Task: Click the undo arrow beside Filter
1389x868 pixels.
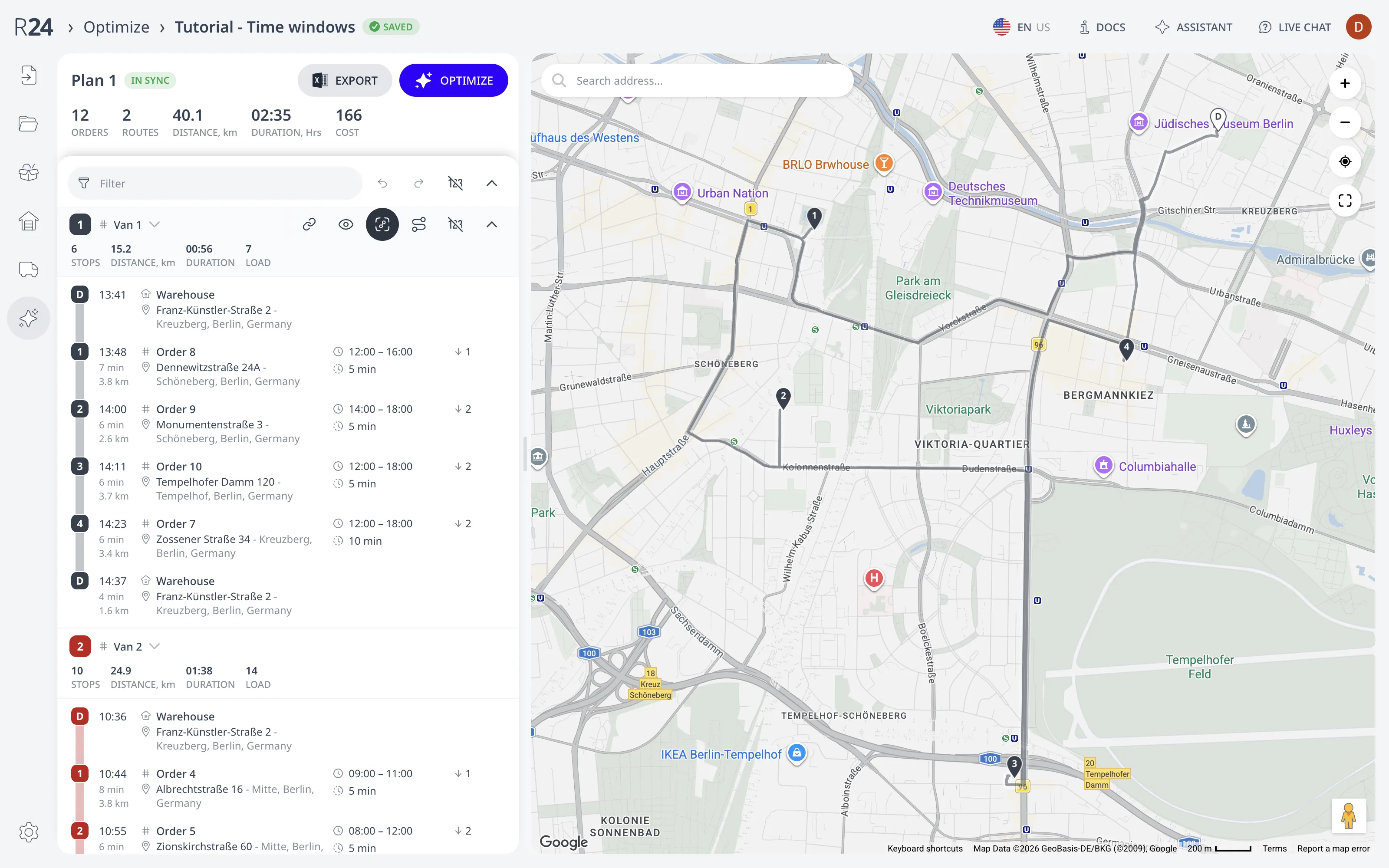Action: tap(382, 183)
